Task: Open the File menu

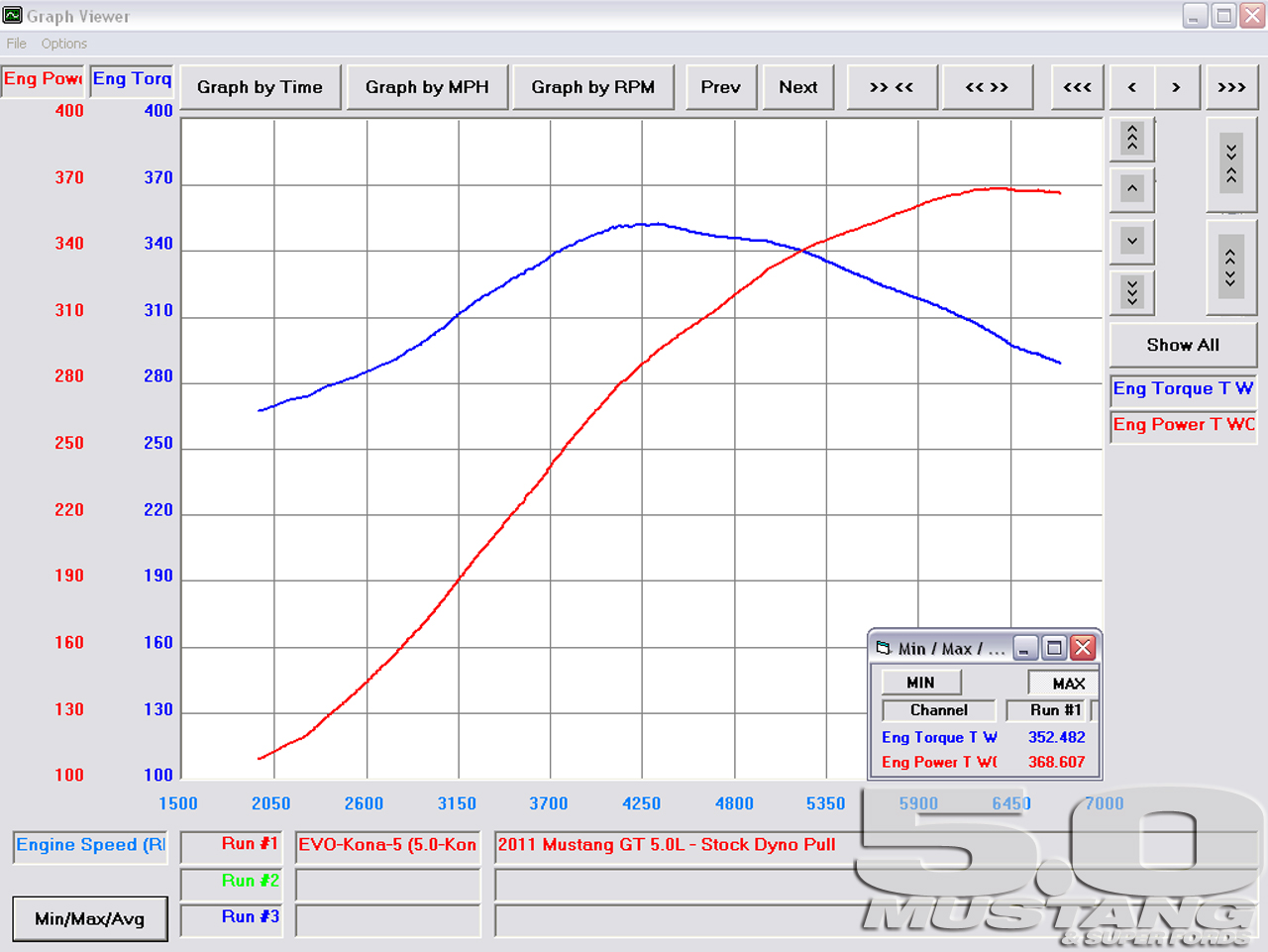Action: pyautogui.click(x=16, y=43)
